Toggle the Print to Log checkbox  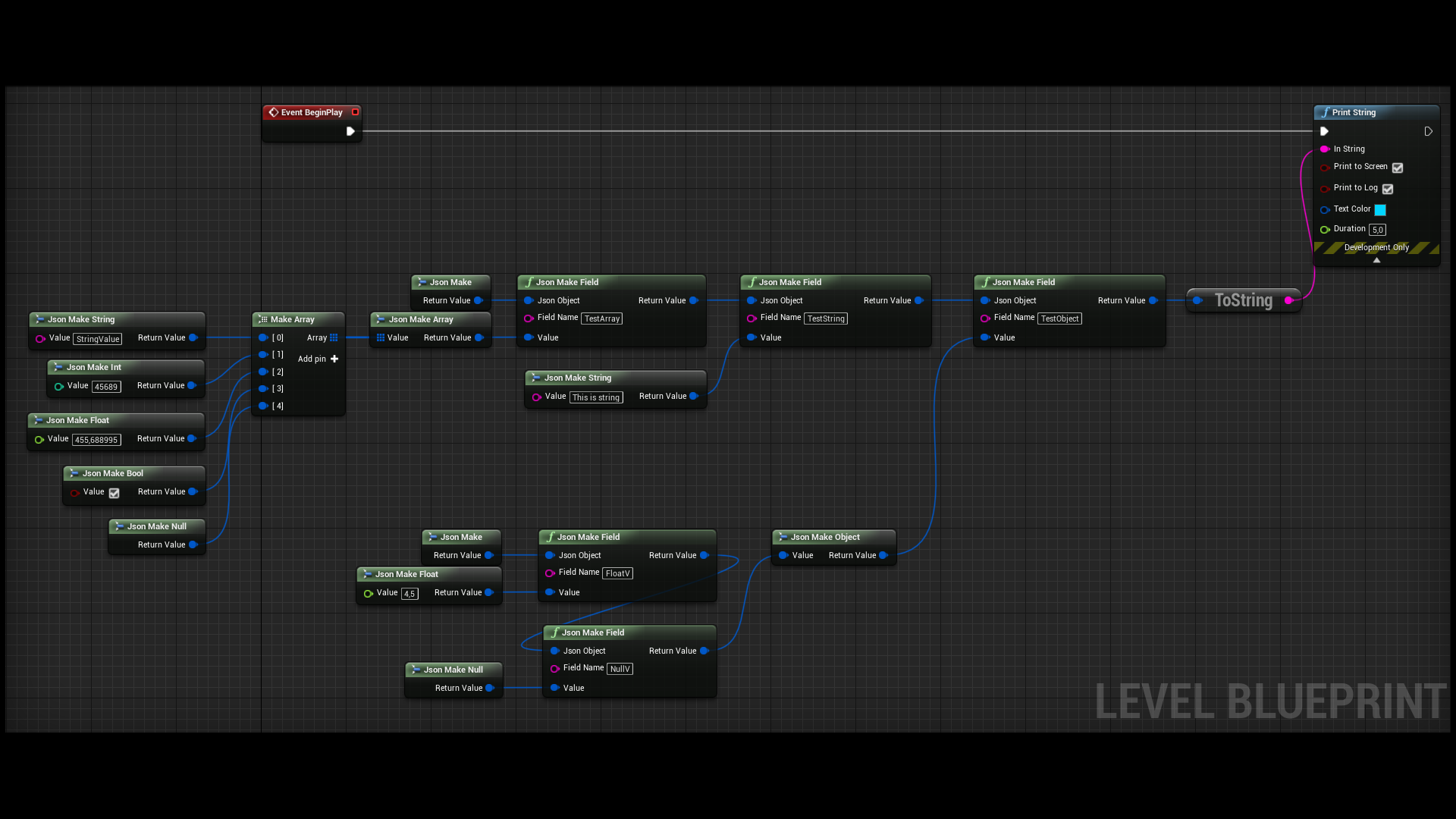[1388, 189]
